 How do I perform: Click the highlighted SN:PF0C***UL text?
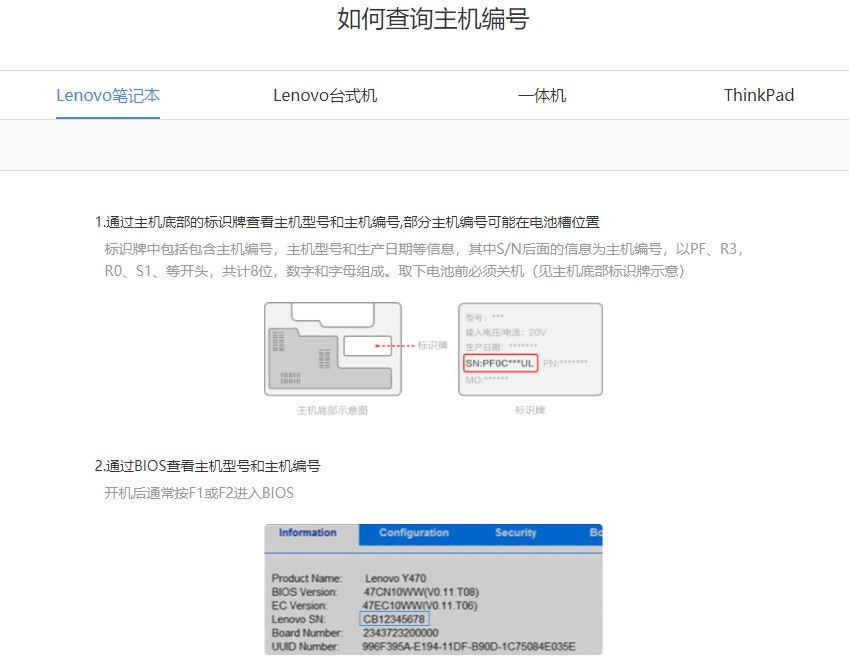click(x=500, y=363)
